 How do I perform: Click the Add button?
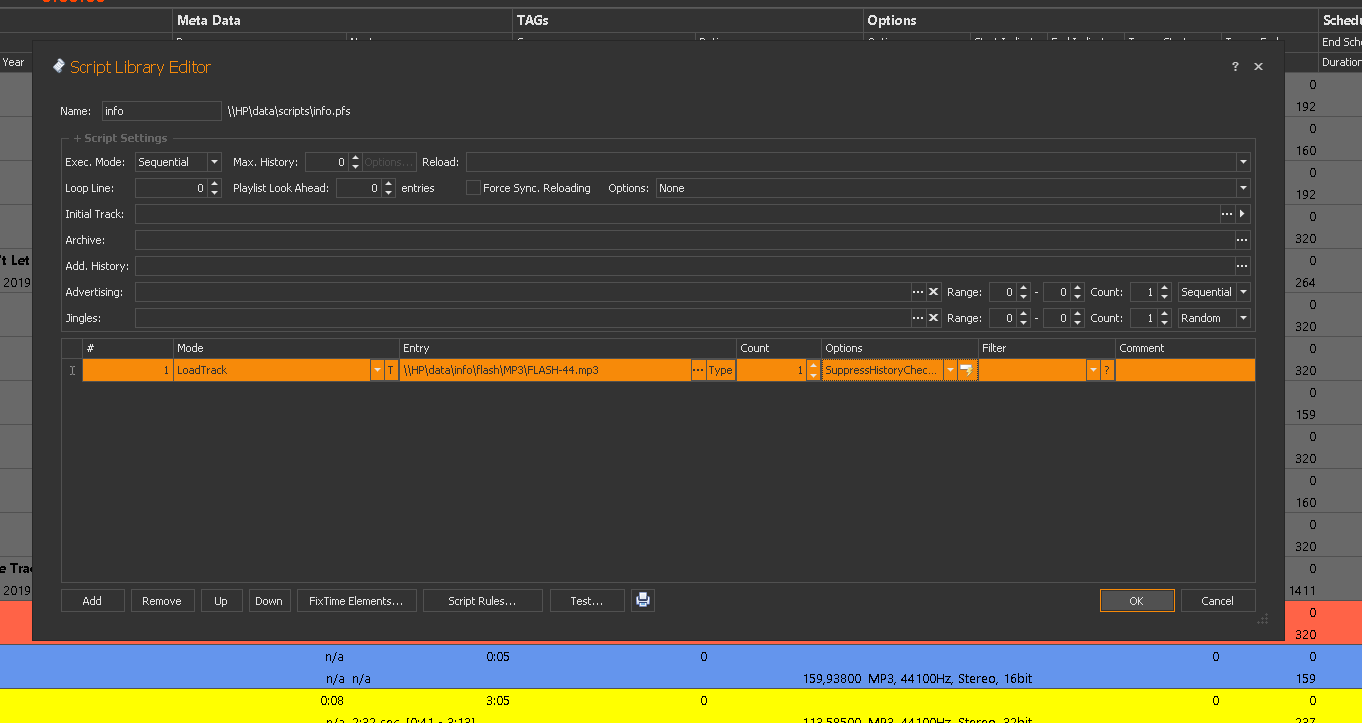click(x=92, y=601)
